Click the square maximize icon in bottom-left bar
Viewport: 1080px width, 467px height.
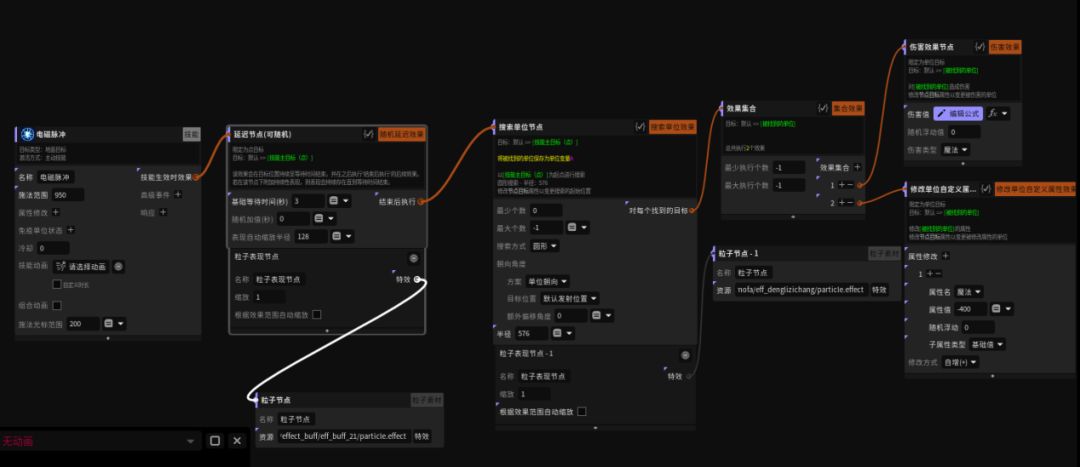tap(215, 441)
